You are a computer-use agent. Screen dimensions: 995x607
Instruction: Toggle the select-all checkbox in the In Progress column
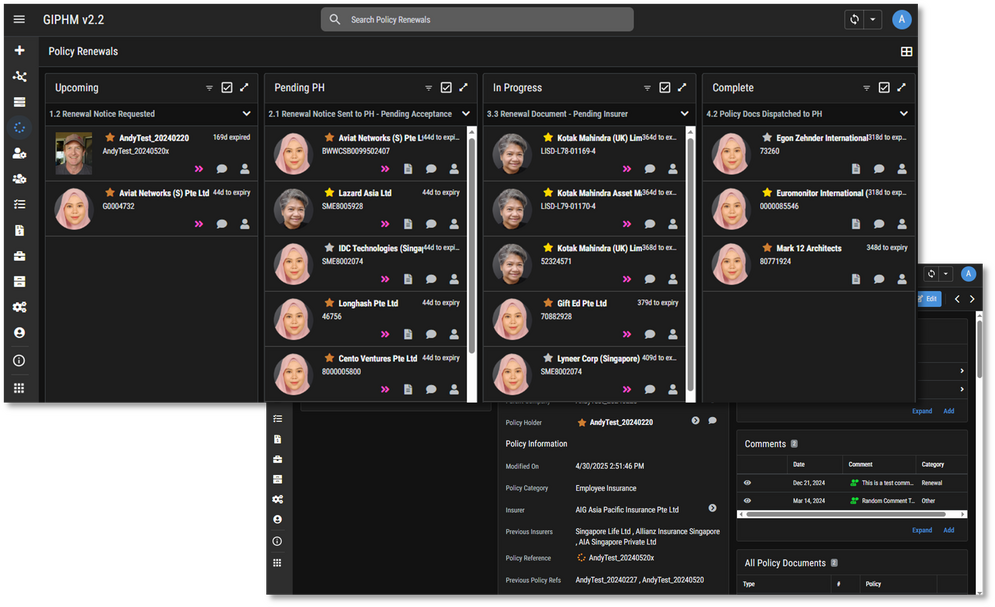tap(665, 88)
